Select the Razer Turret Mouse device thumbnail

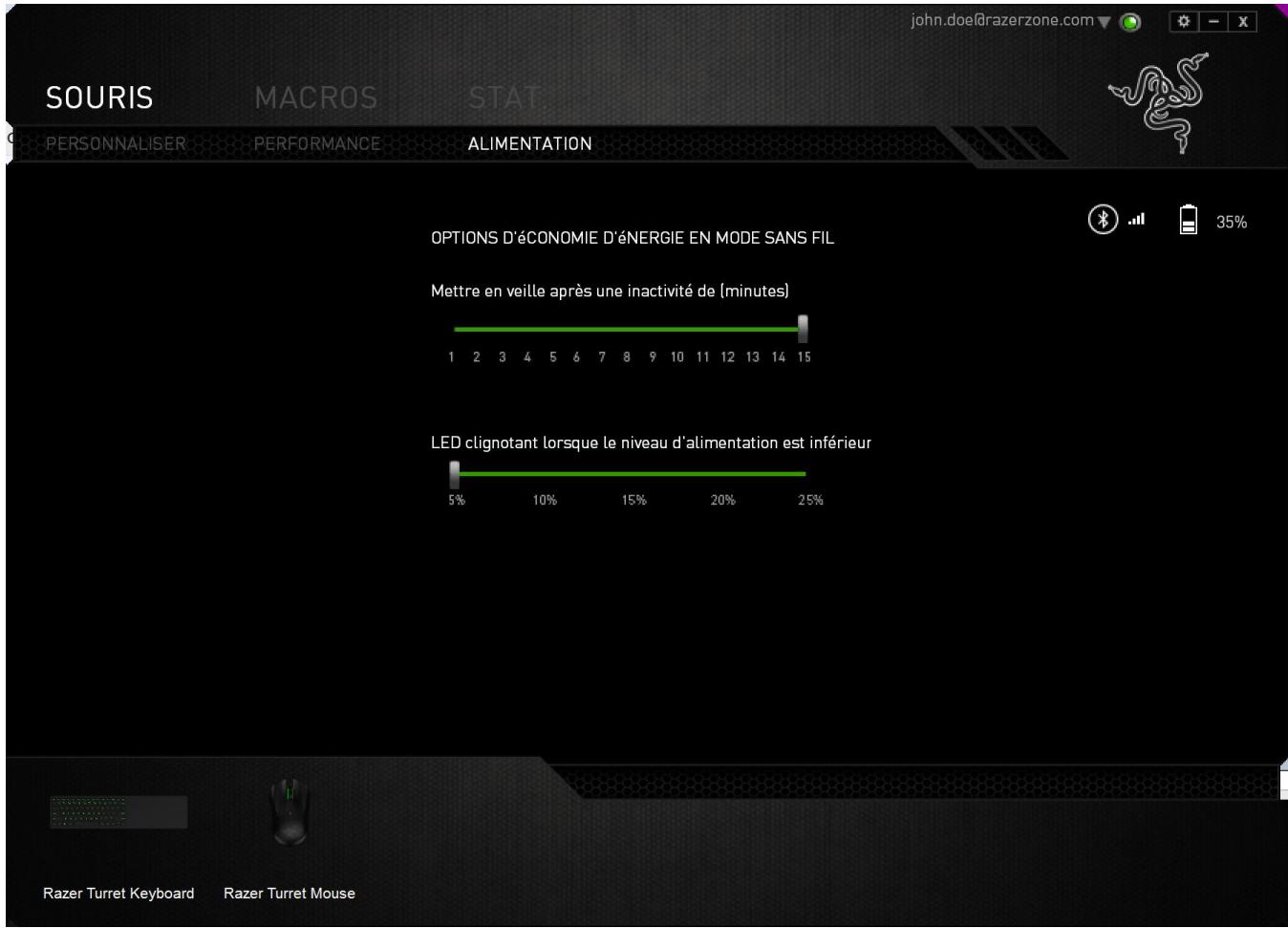pos(290,811)
